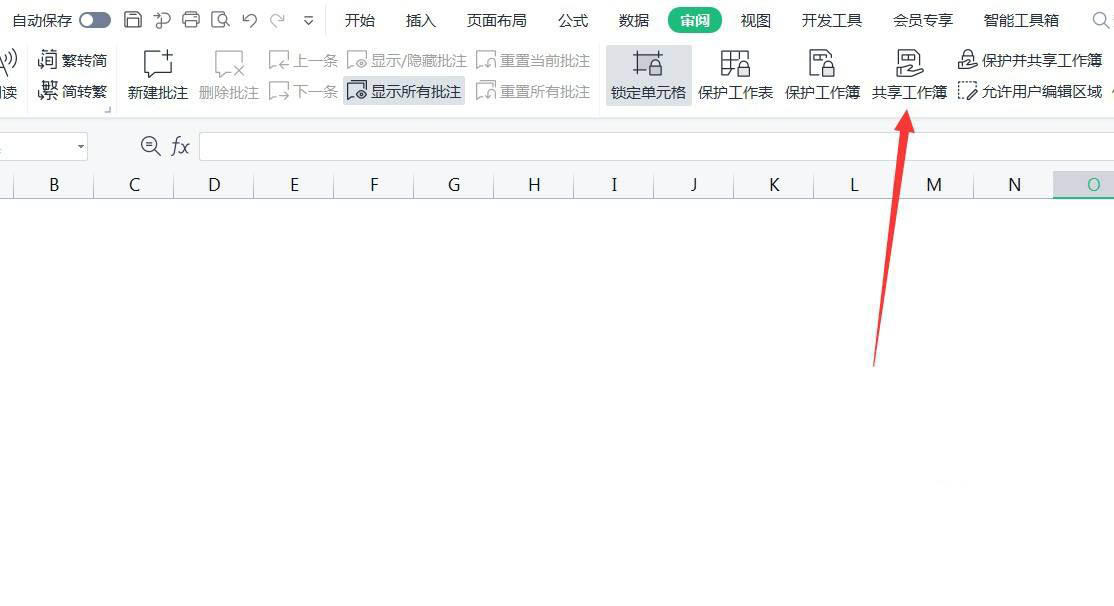Select column I header

(614, 185)
